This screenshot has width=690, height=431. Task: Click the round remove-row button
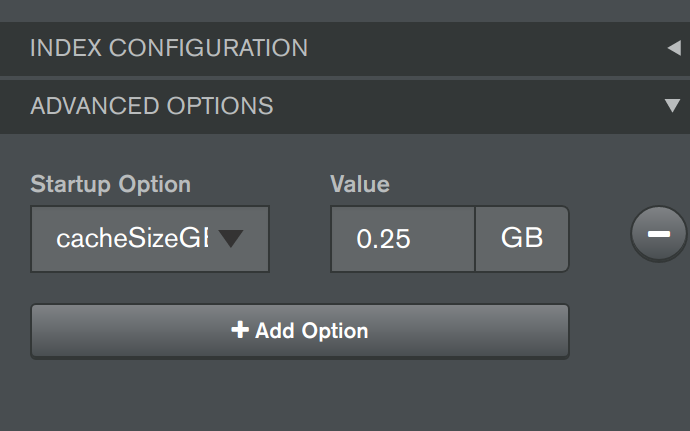coord(658,234)
